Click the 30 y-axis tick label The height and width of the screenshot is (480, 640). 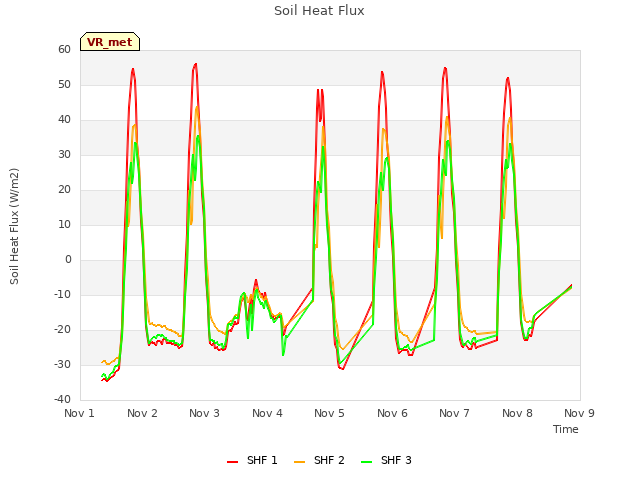[64, 155]
